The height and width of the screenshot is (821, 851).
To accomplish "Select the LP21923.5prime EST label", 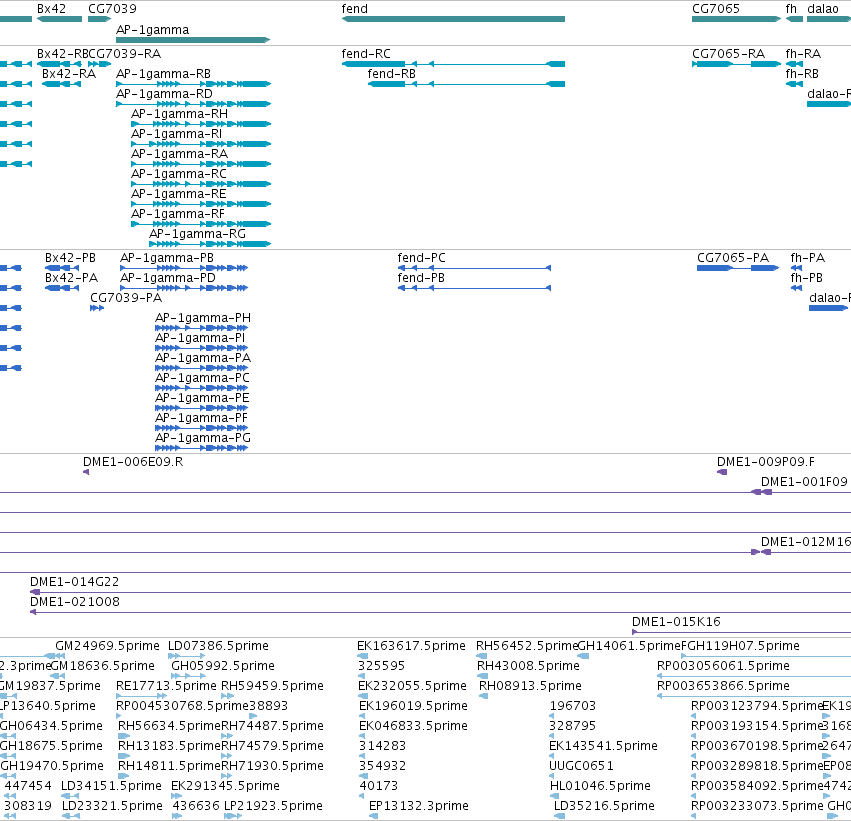I will coord(273,806).
